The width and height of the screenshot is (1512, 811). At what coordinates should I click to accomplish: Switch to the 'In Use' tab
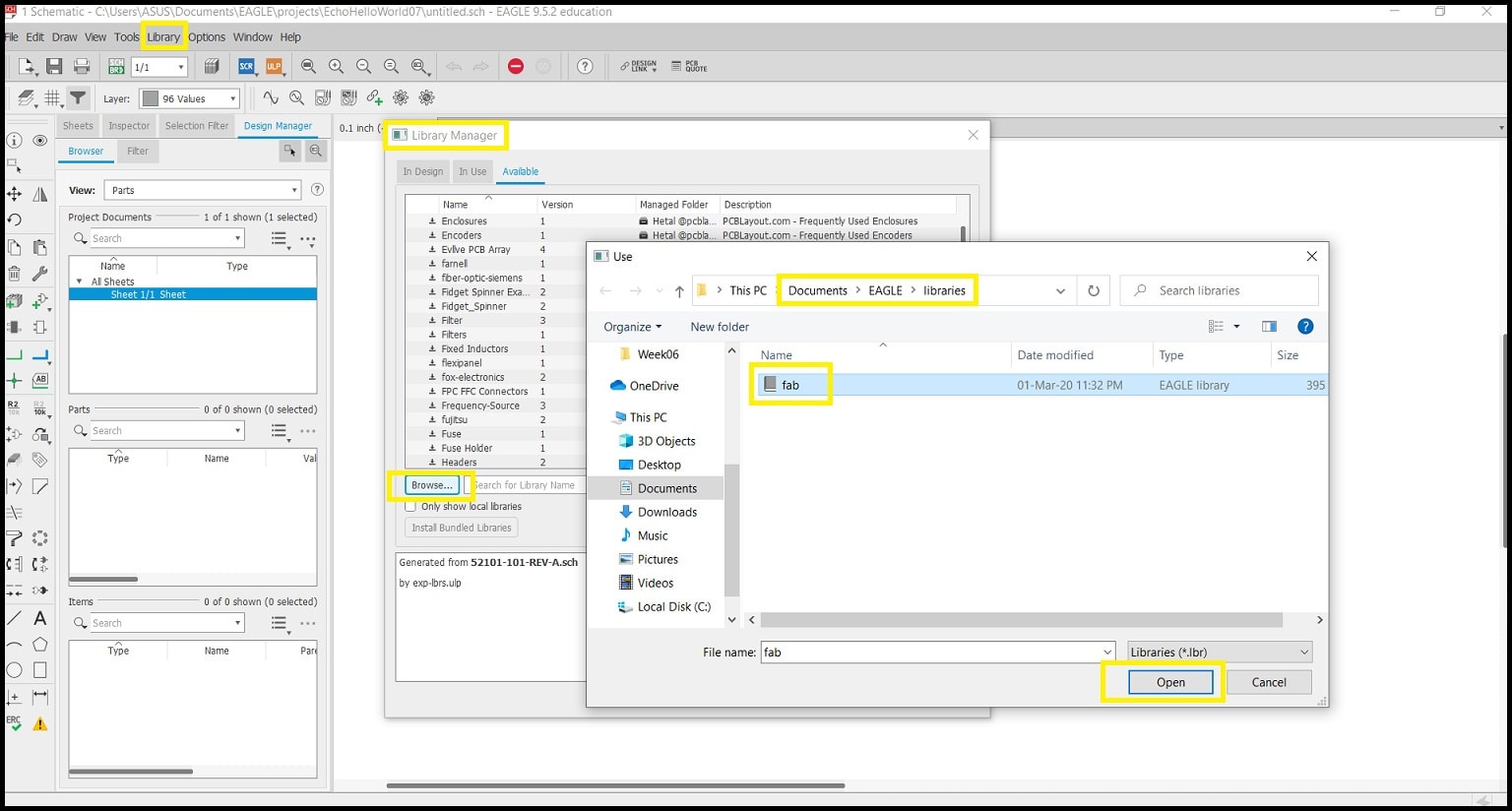tap(472, 171)
